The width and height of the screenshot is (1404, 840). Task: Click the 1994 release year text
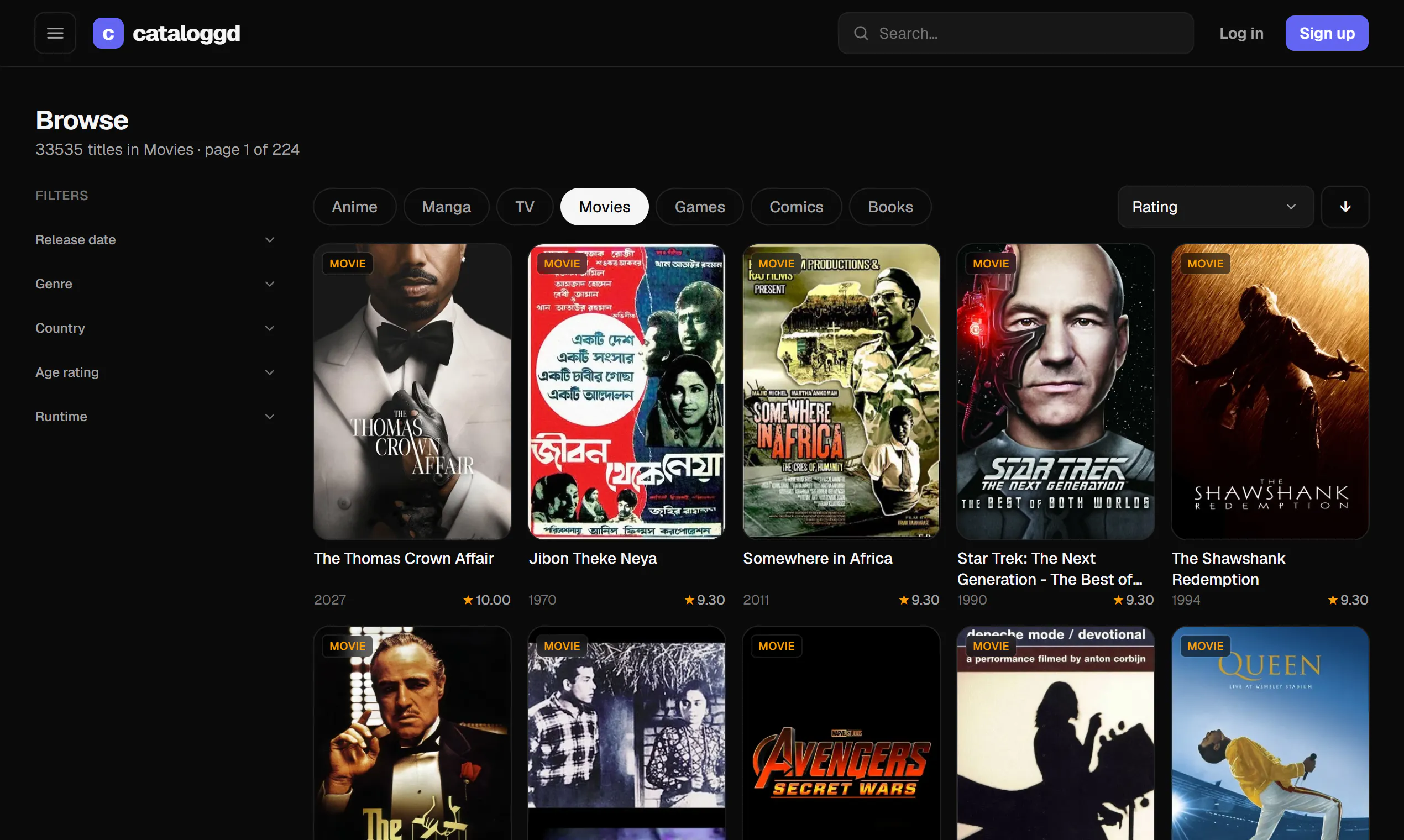1186,600
